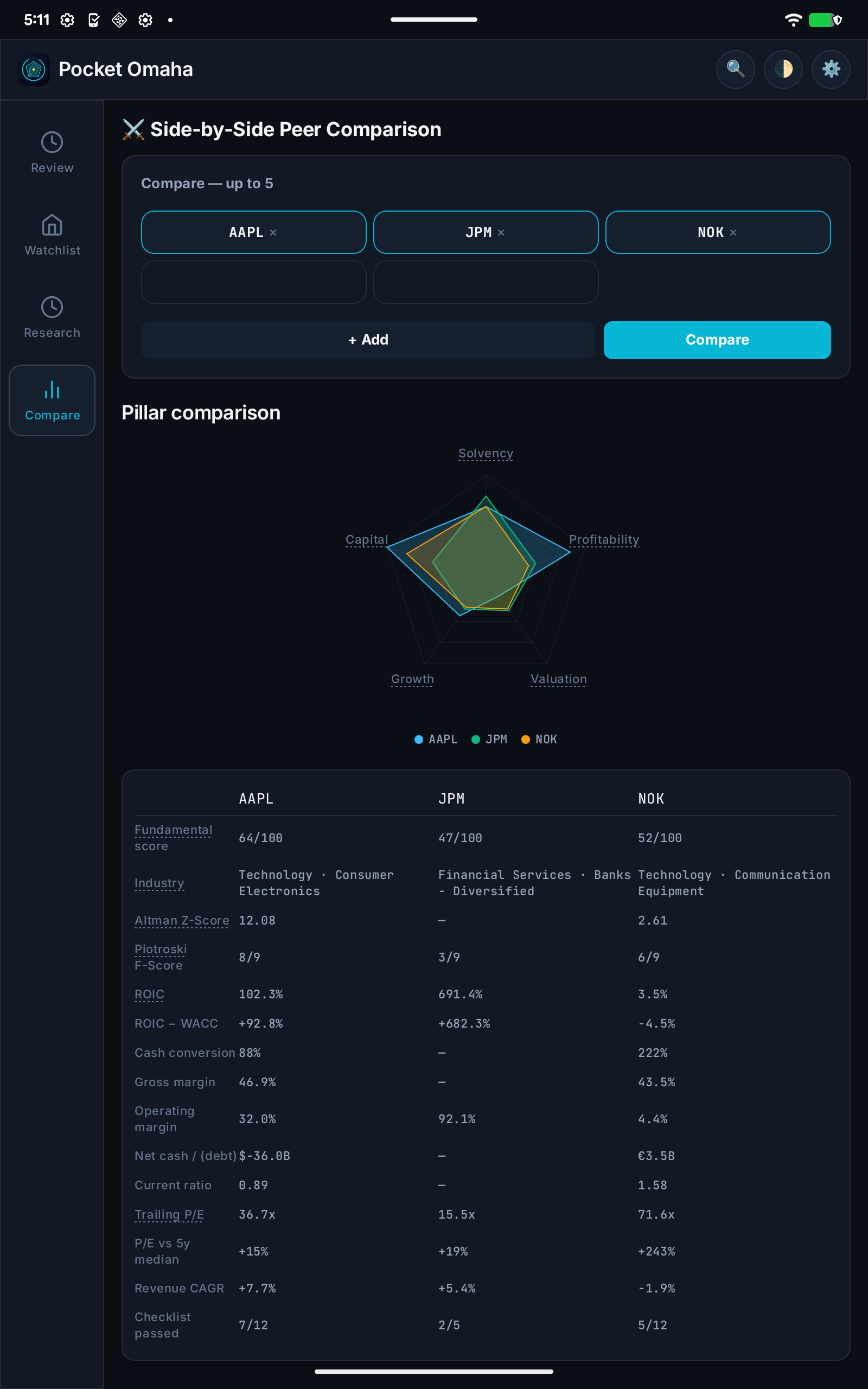Screen dimensions: 868x1389
Task: Open the Piotroski F-Score definition
Action: pyautogui.click(x=161, y=957)
